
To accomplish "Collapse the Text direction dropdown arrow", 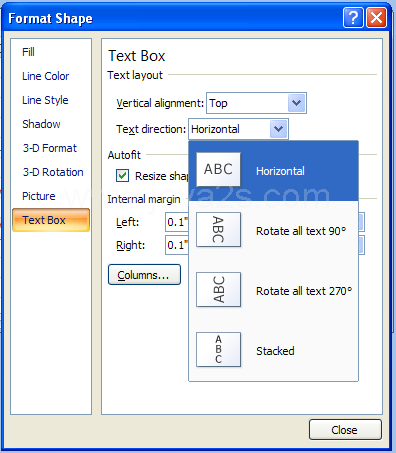I will tap(278, 129).
